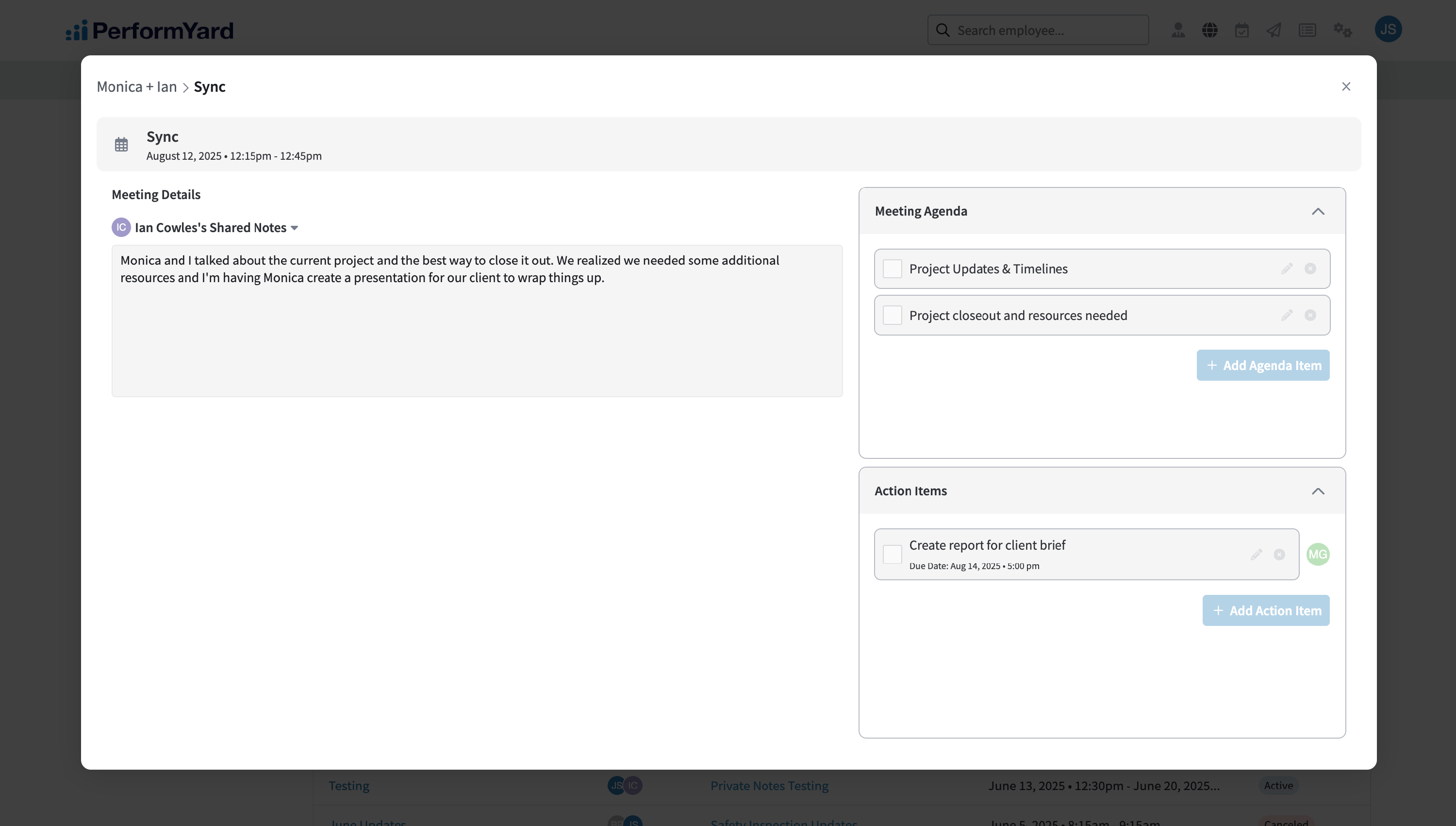Edit the Project Updates & Timelines agenda item
This screenshot has width=1456, height=826.
click(1287, 269)
